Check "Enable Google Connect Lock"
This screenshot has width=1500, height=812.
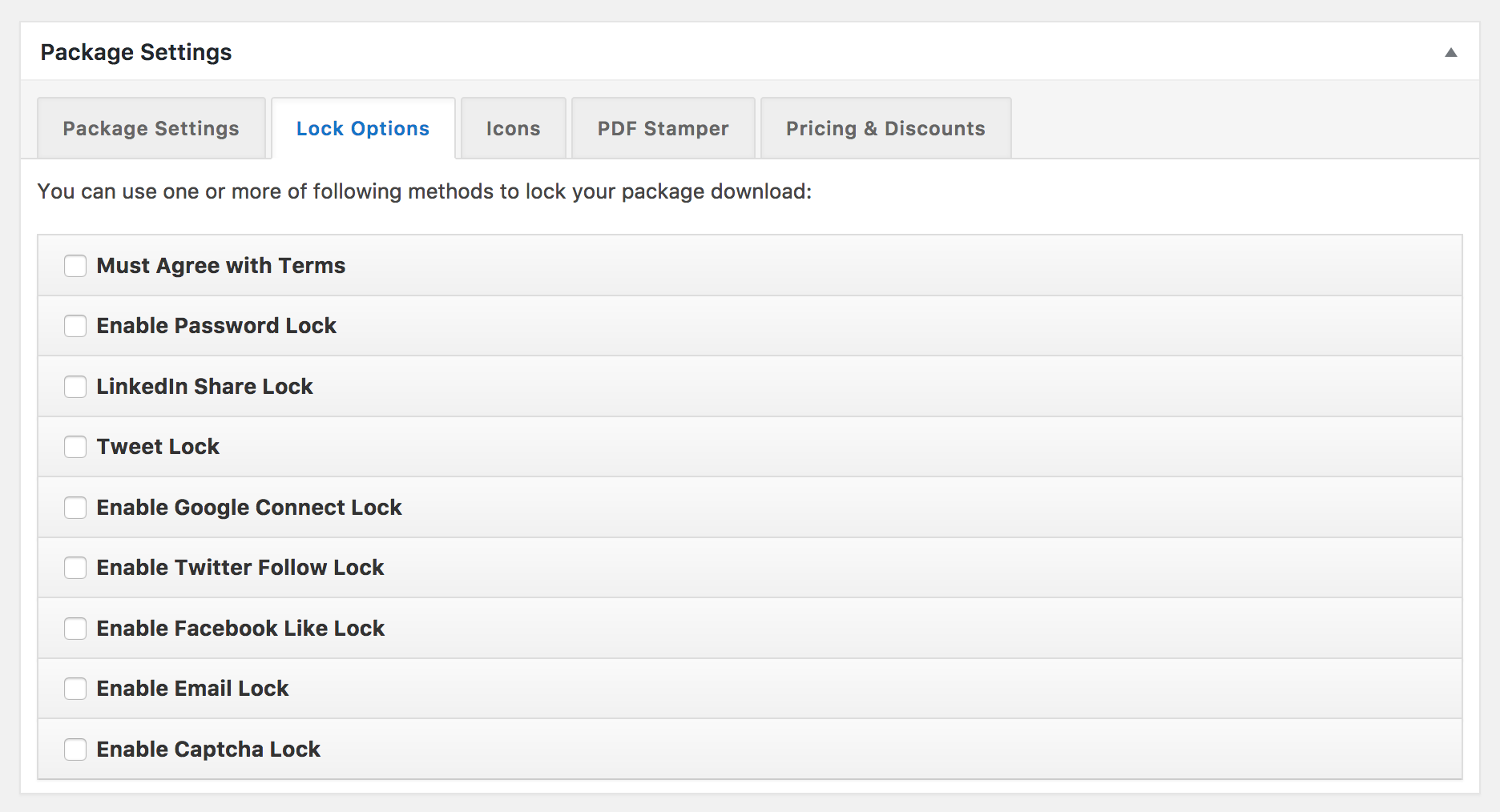[75, 507]
